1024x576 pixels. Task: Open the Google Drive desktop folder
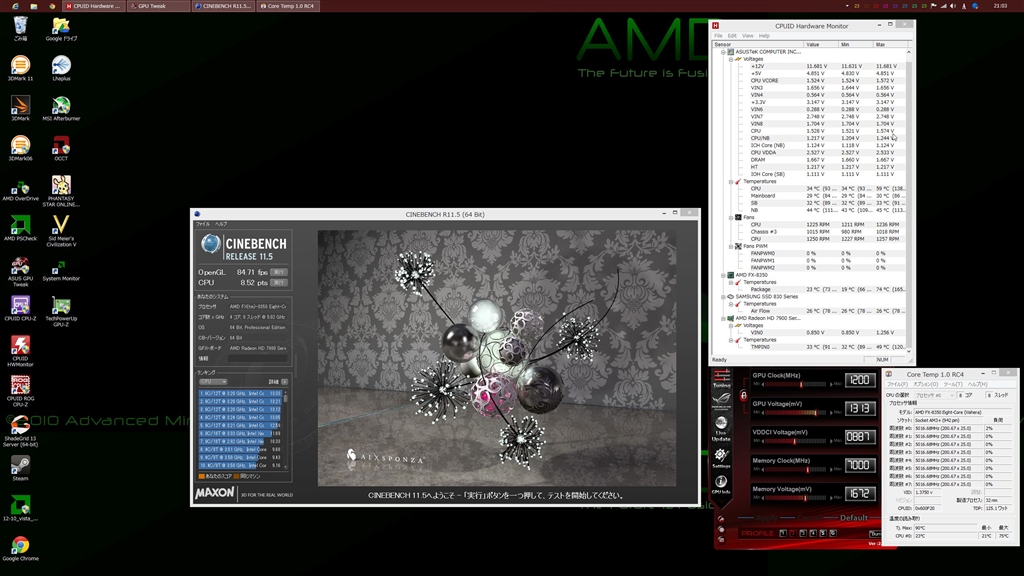click(x=61, y=29)
